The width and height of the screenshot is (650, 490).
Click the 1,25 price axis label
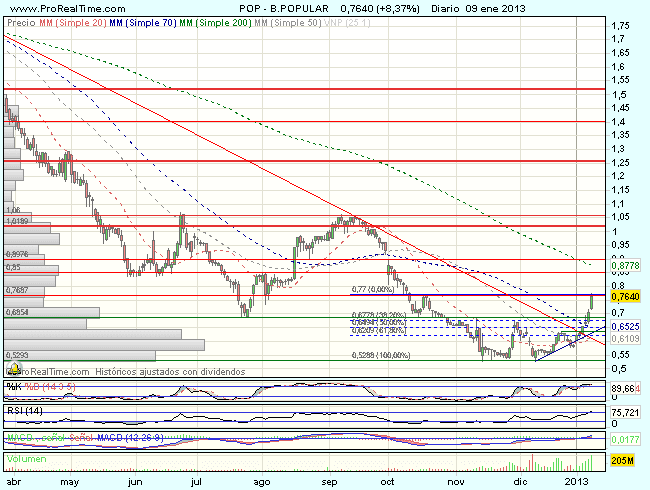(x=621, y=163)
